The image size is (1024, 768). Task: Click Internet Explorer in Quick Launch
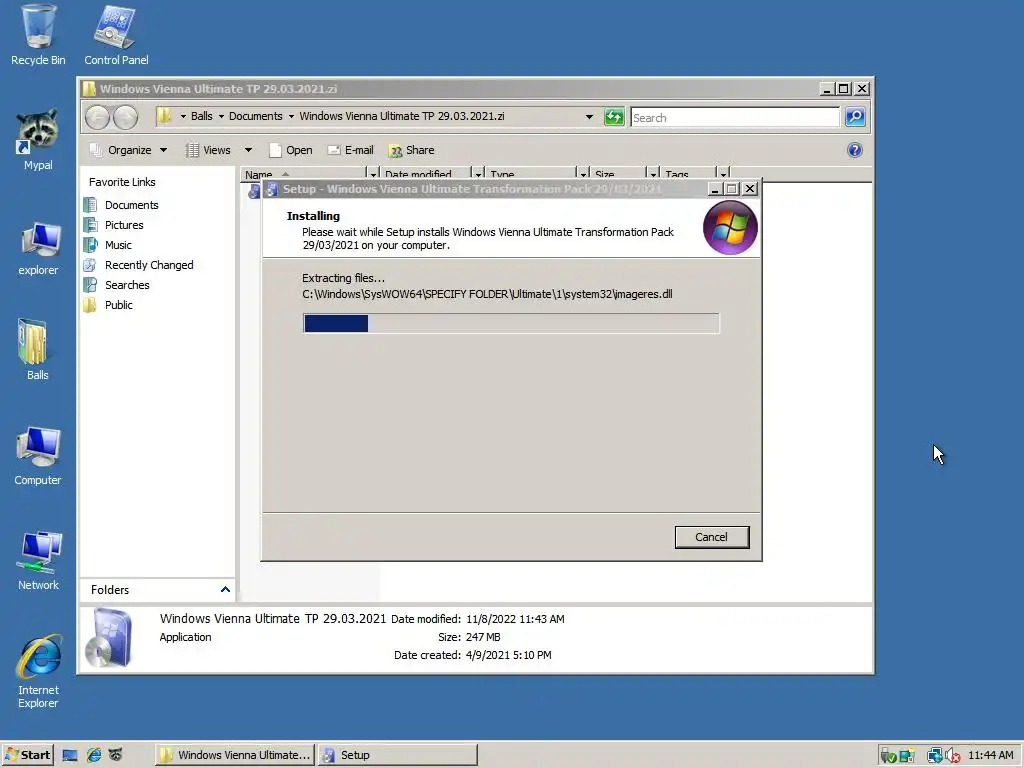93,755
